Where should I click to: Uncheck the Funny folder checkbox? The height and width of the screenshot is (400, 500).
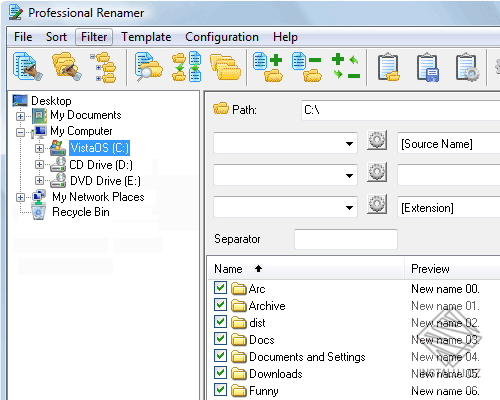220,389
